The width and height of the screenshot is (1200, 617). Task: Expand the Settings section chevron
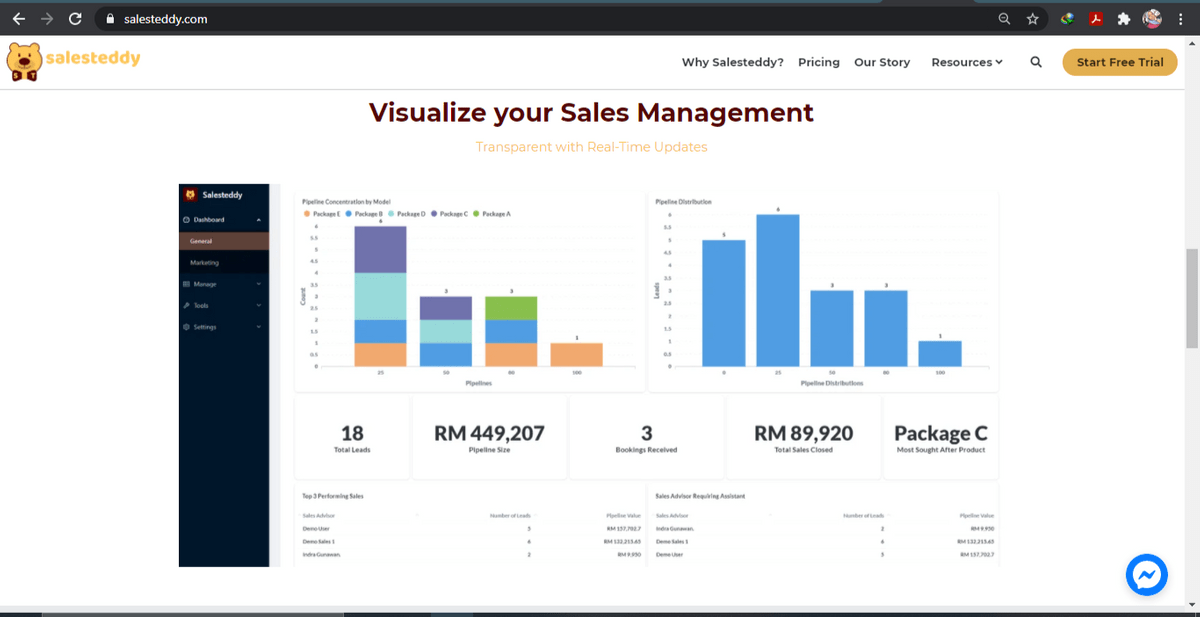[259, 327]
